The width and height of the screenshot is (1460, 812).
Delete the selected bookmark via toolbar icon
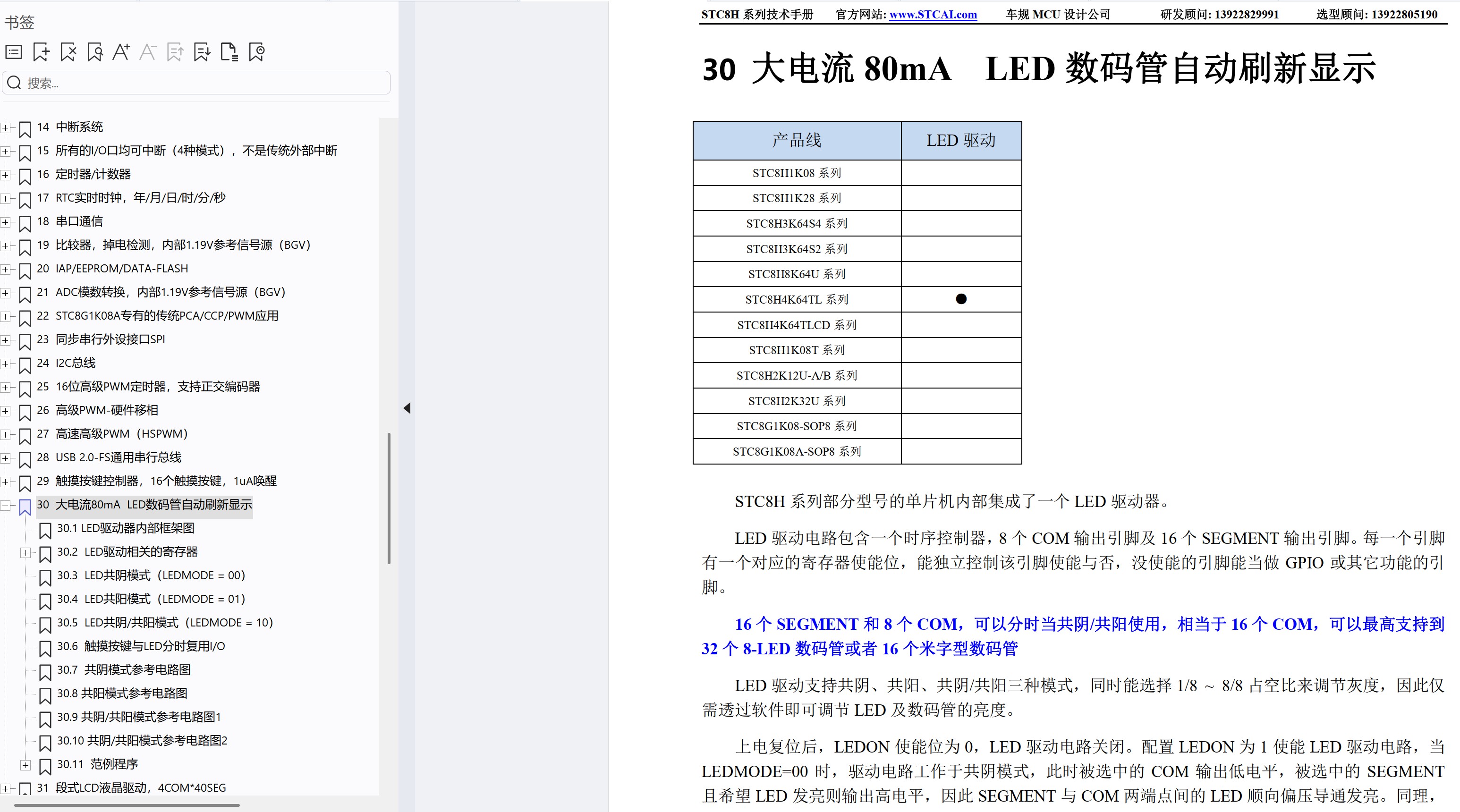click(68, 51)
